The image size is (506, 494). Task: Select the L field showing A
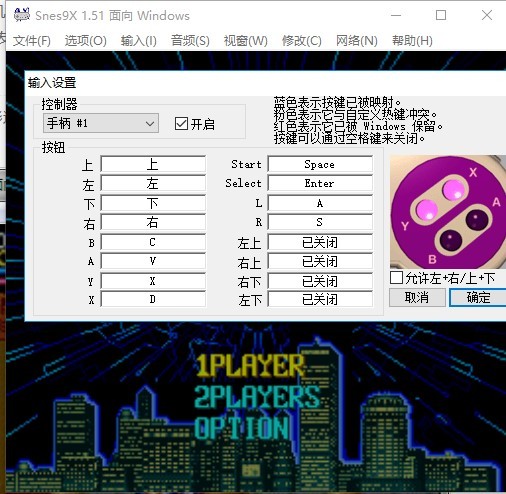tap(320, 203)
